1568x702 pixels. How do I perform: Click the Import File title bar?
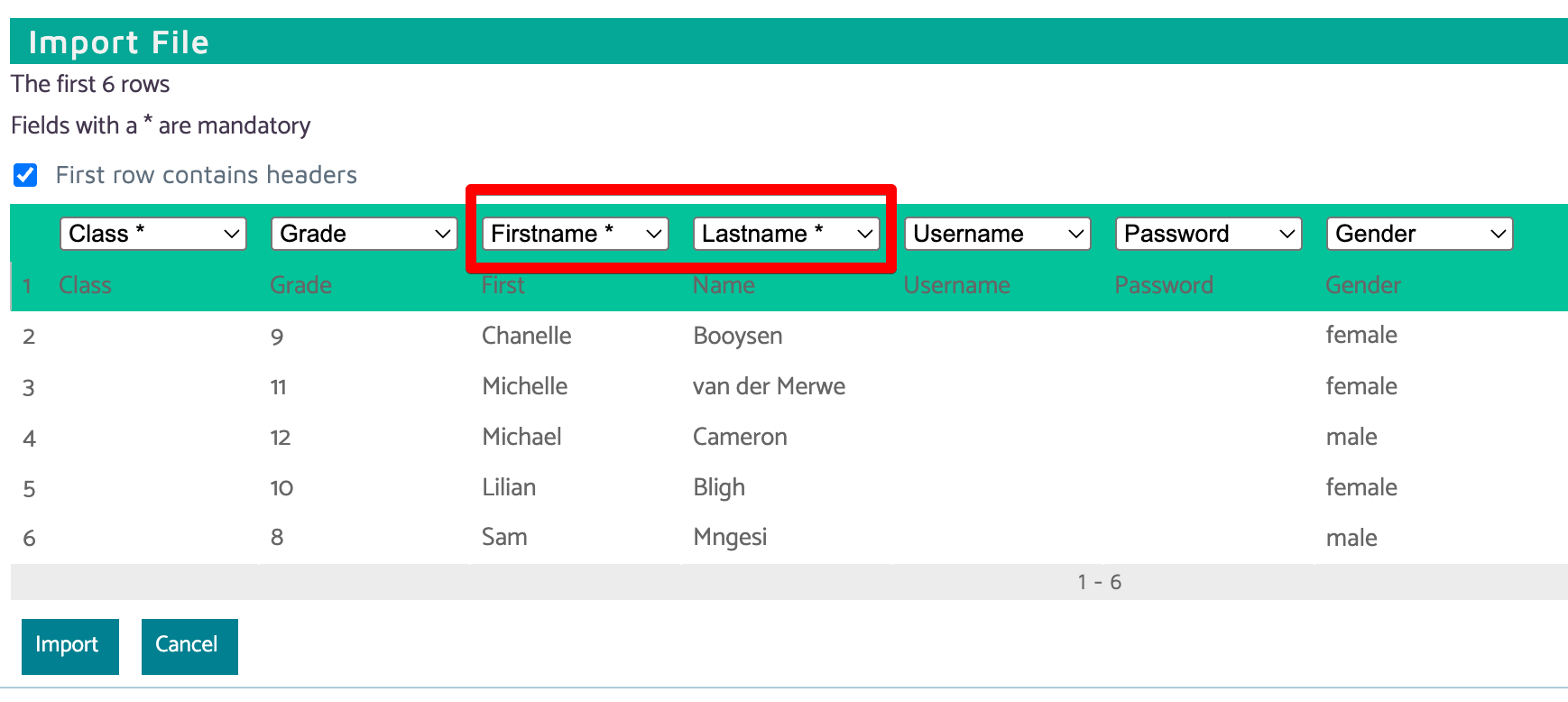(x=785, y=42)
